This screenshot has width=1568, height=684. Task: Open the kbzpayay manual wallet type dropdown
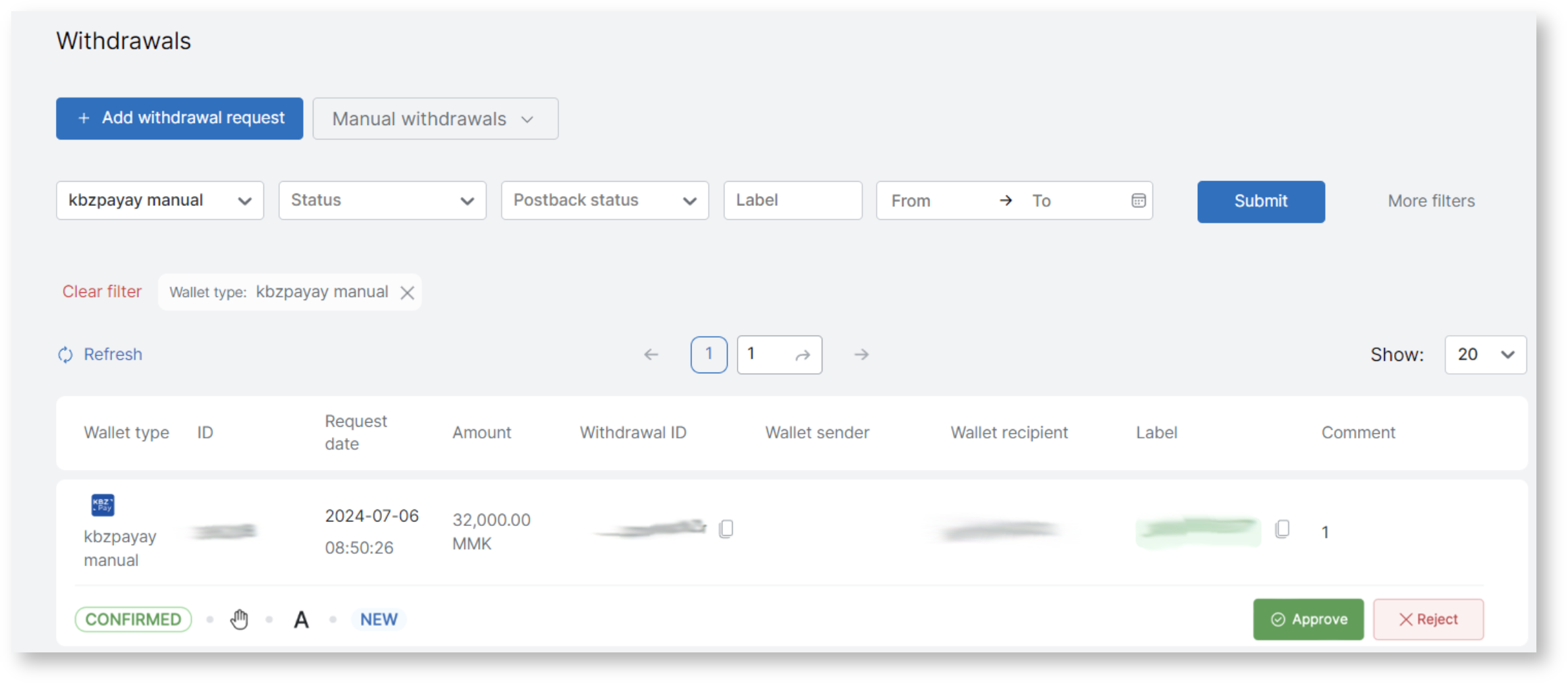160,201
